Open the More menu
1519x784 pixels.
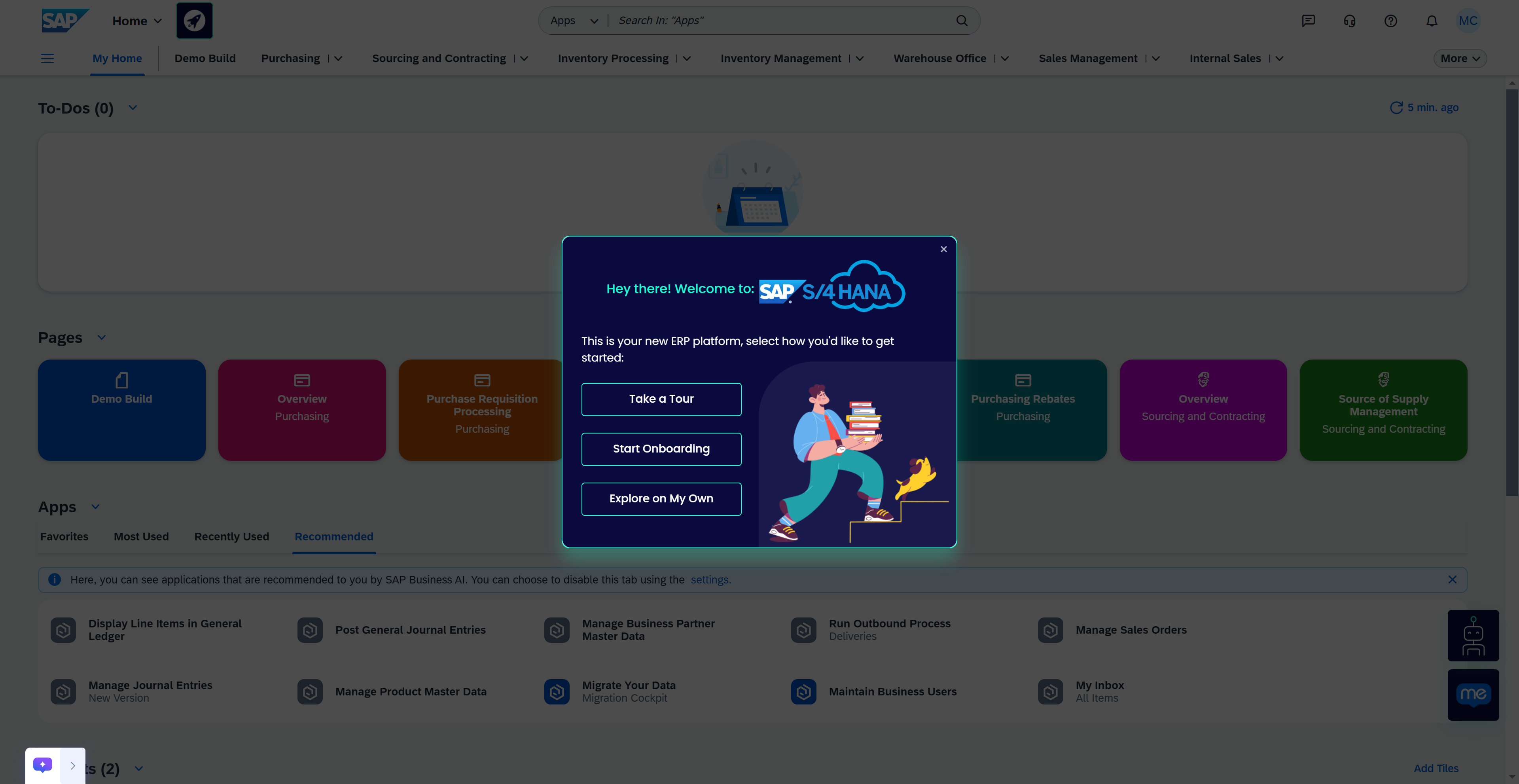point(1460,59)
